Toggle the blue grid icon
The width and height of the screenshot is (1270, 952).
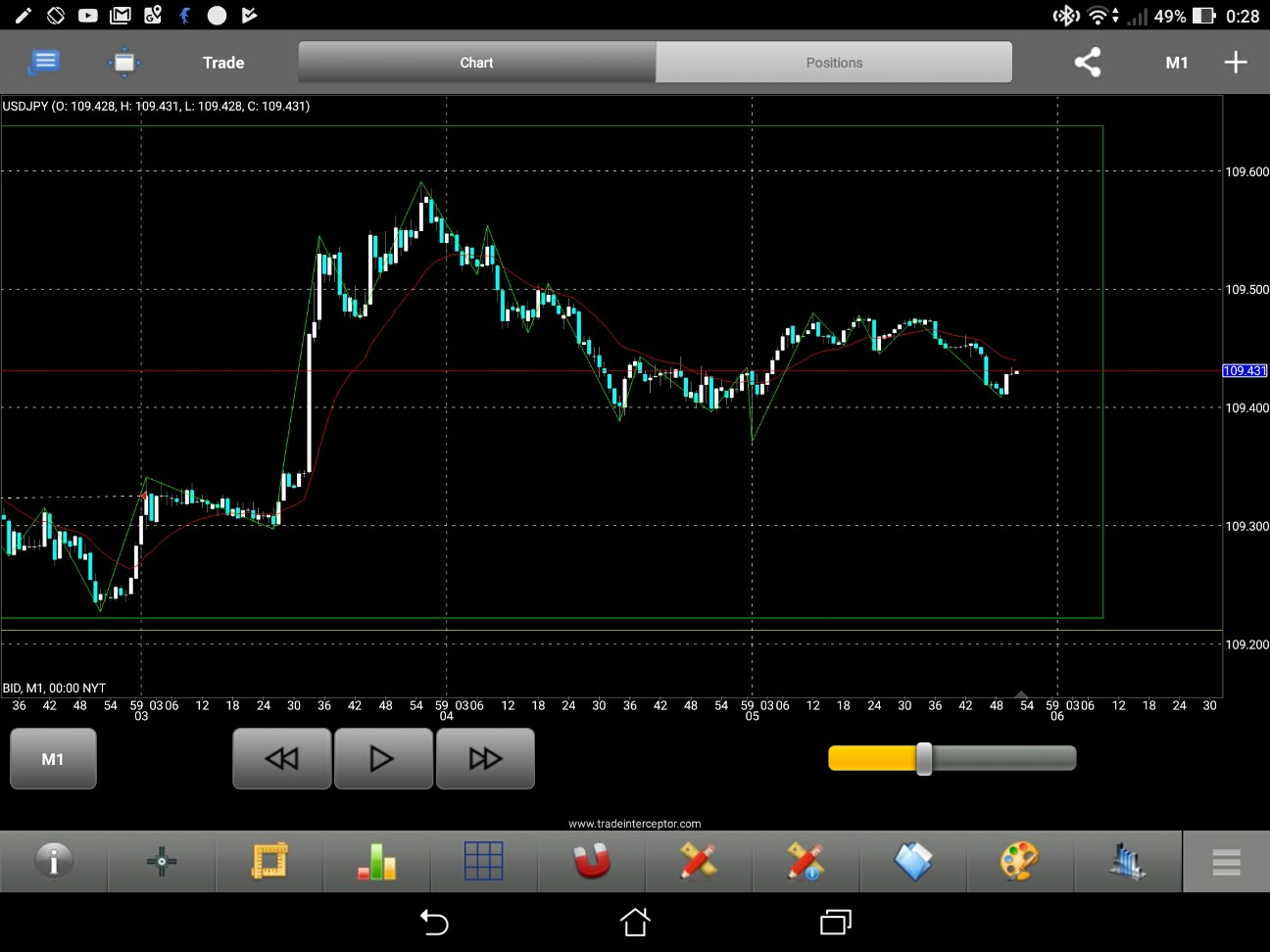pos(483,861)
